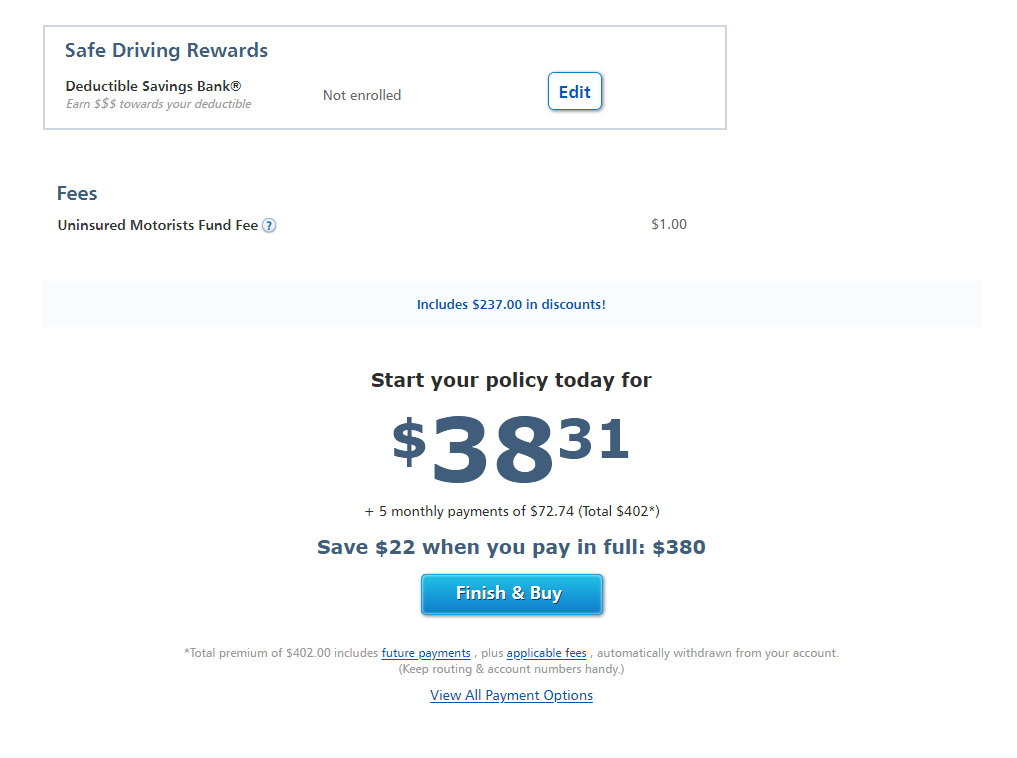This screenshot has width=1017, height=758.
Task: Click View All Payment Options
Action: tap(511, 694)
